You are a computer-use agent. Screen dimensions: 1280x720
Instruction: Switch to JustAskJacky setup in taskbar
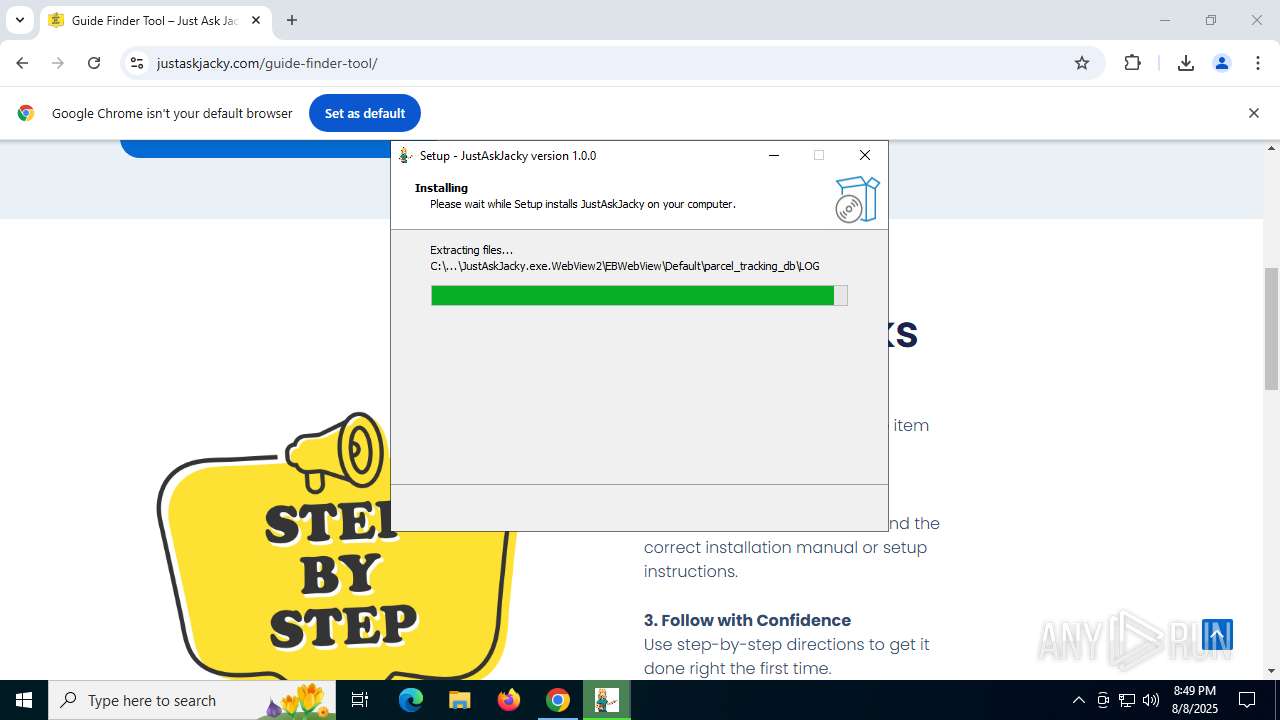click(606, 700)
